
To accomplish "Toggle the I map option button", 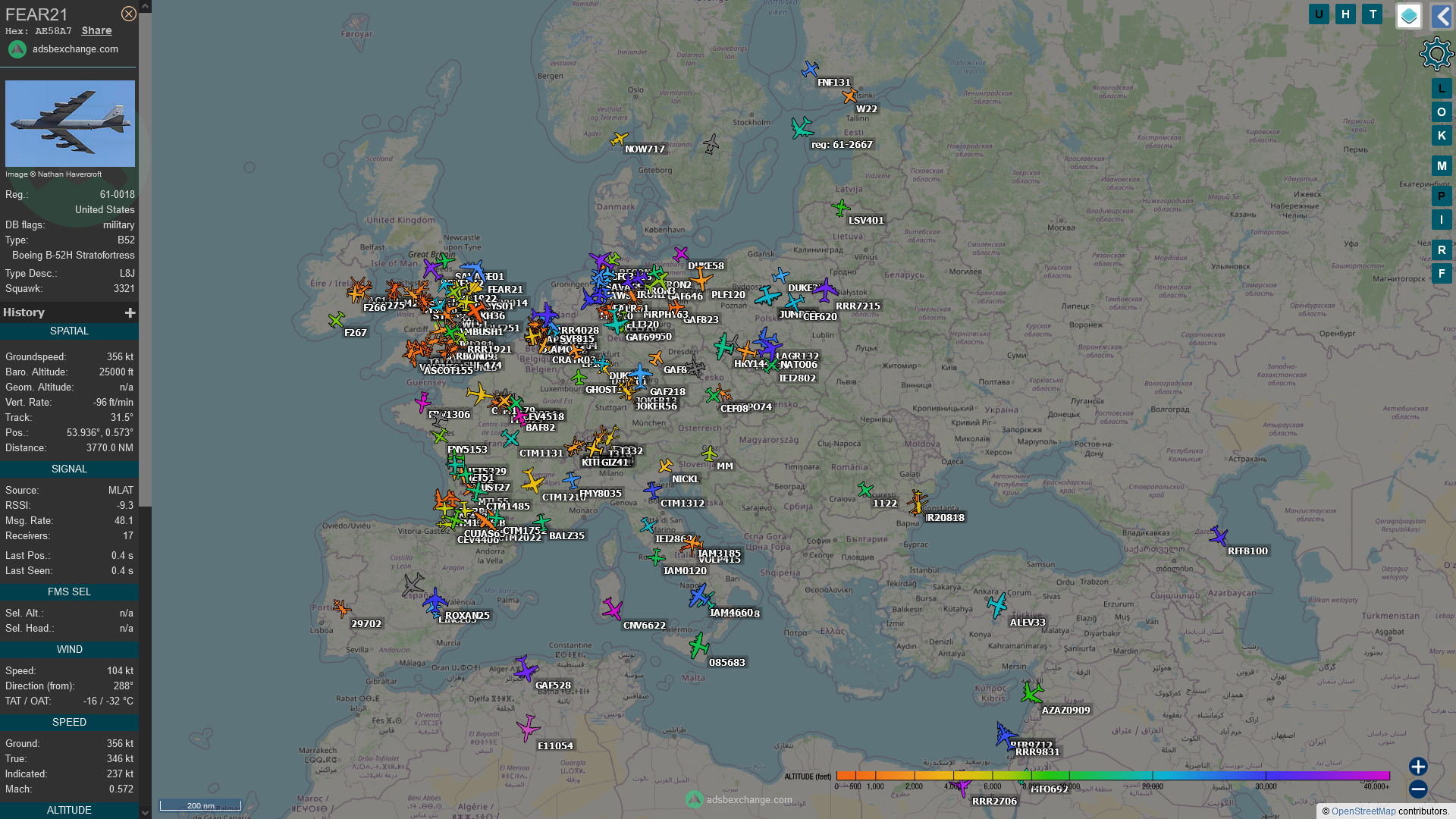I will [x=1442, y=219].
